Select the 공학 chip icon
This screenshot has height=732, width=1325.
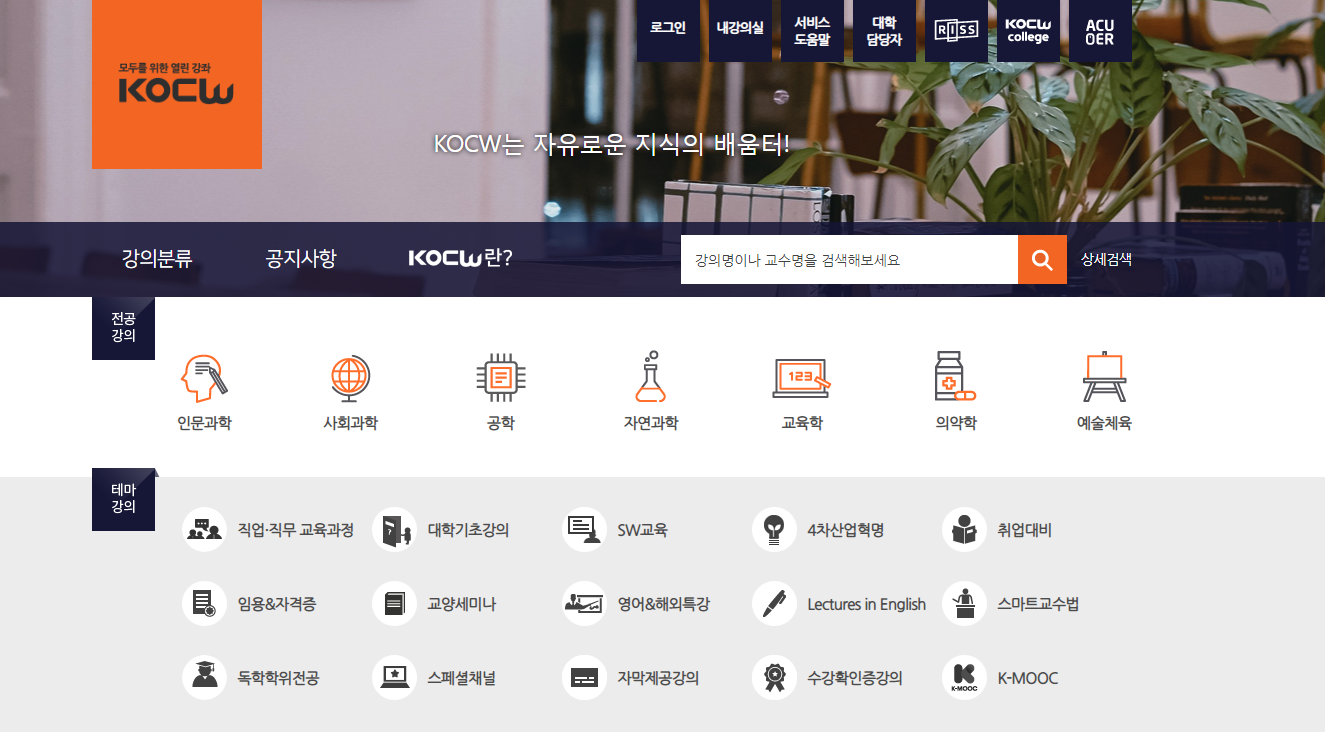[x=501, y=378]
